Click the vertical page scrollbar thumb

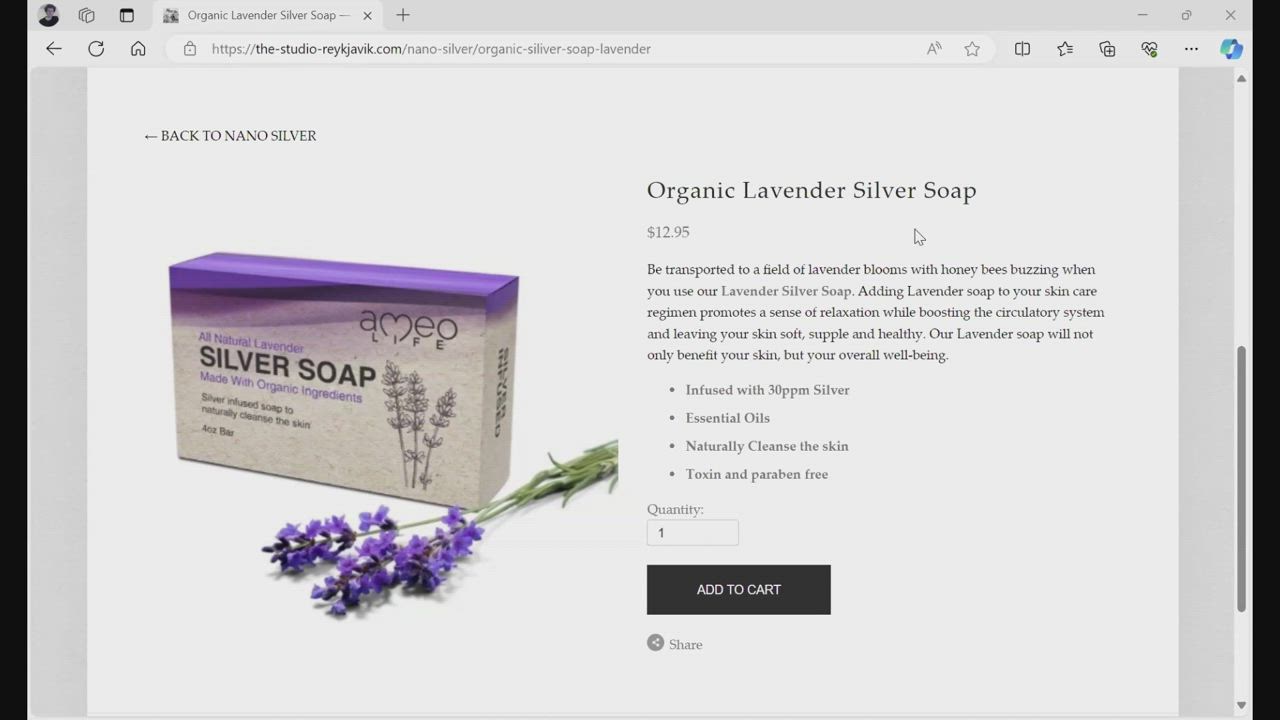(x=1241, y=478)
